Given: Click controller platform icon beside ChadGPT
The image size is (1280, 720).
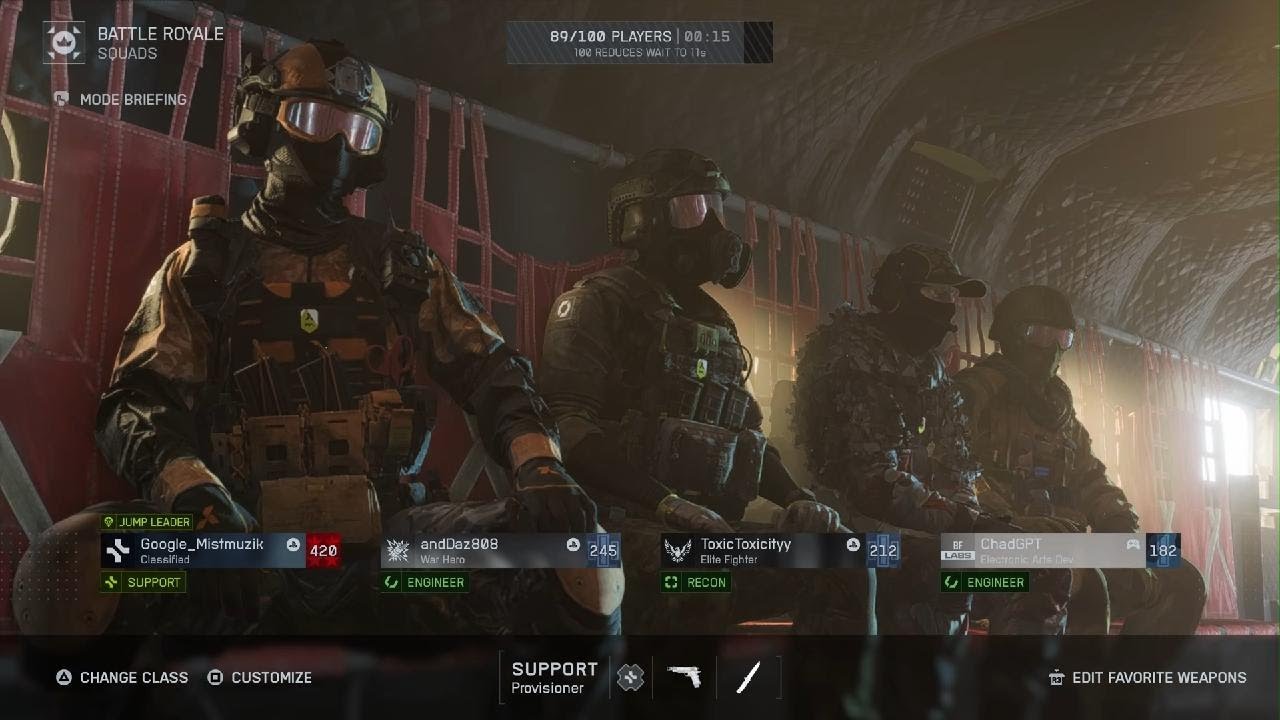Looking at the screenshot, I should point(1133,545).
